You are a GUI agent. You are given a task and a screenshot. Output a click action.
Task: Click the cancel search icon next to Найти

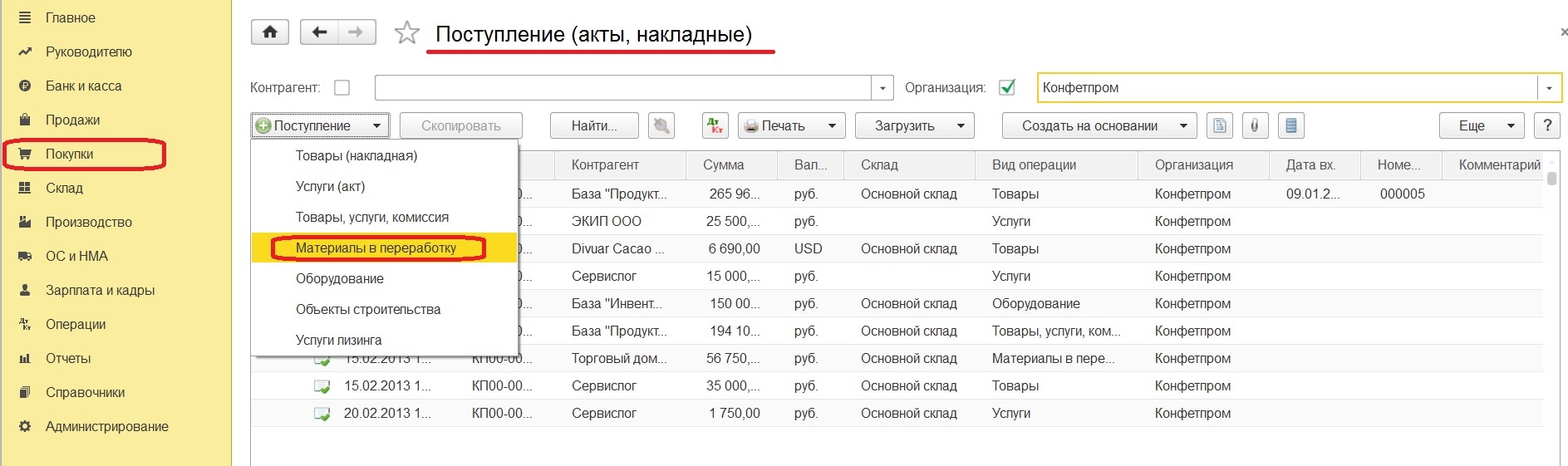coord(661,125)
